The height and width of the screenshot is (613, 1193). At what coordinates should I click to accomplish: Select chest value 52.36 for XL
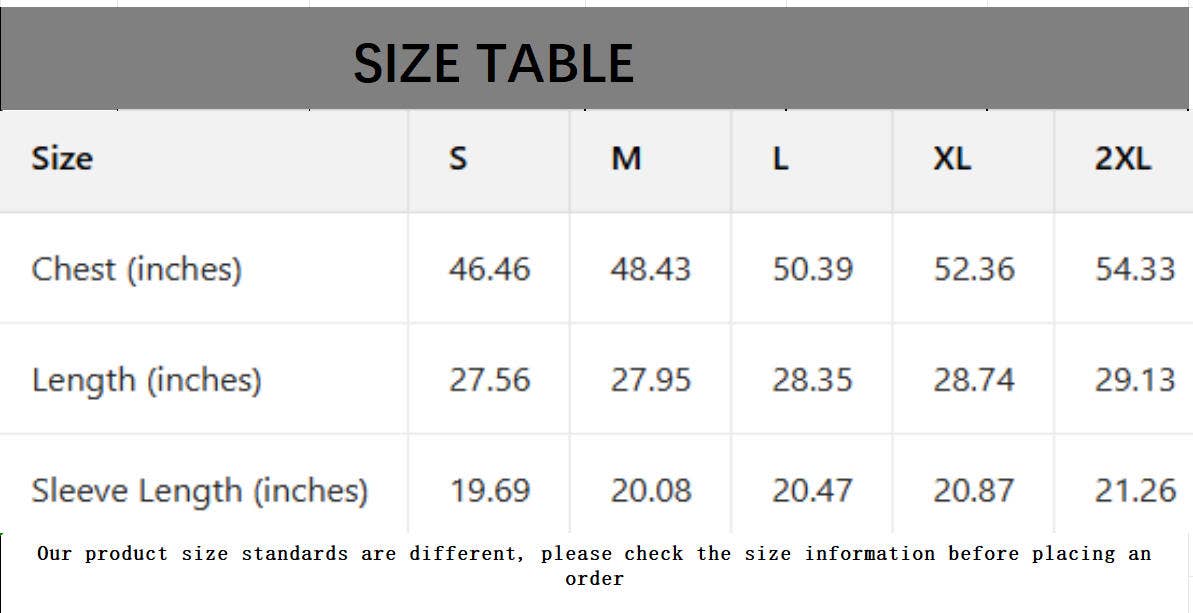click(x=974, y=269)
